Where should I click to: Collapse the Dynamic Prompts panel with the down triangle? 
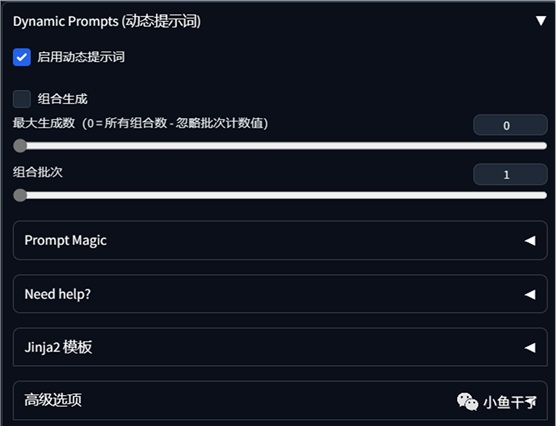pyautogui.click(x=541, y=21)
